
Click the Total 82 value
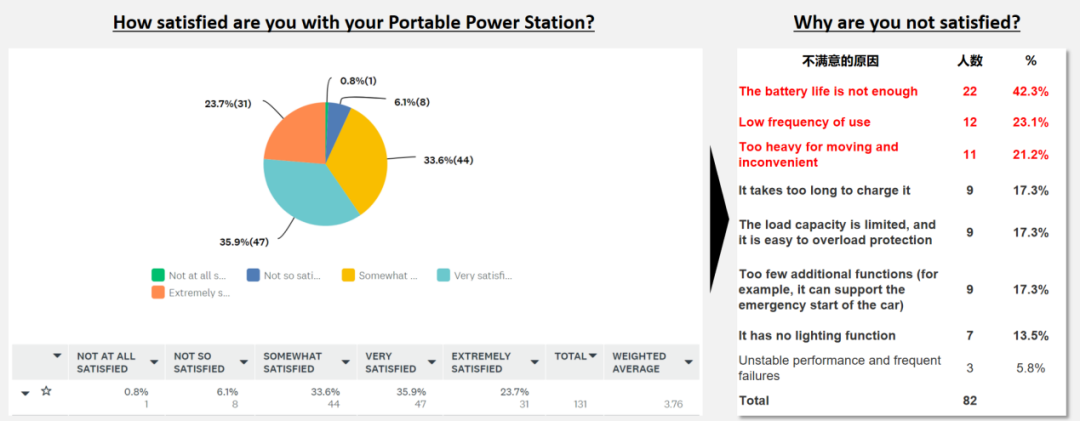[969, 400]
